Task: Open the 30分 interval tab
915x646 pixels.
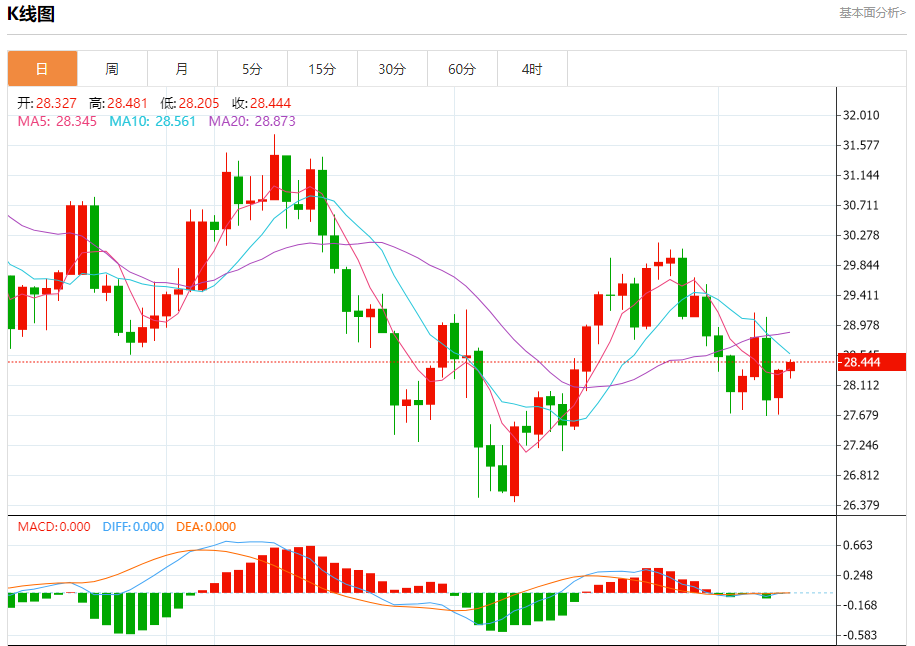Action: click(x=392, y=69)
